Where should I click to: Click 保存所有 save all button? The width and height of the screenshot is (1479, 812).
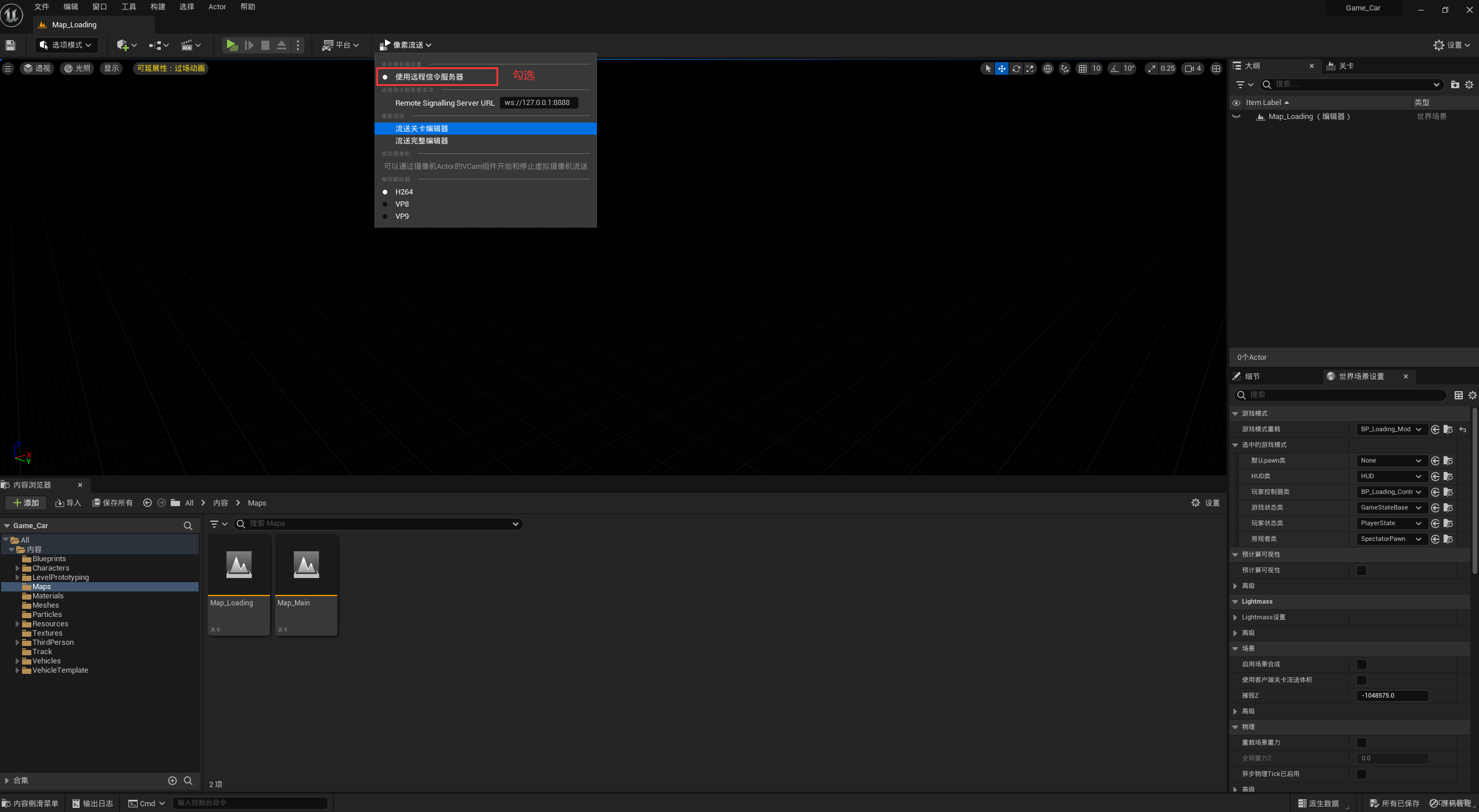(113, 503)
